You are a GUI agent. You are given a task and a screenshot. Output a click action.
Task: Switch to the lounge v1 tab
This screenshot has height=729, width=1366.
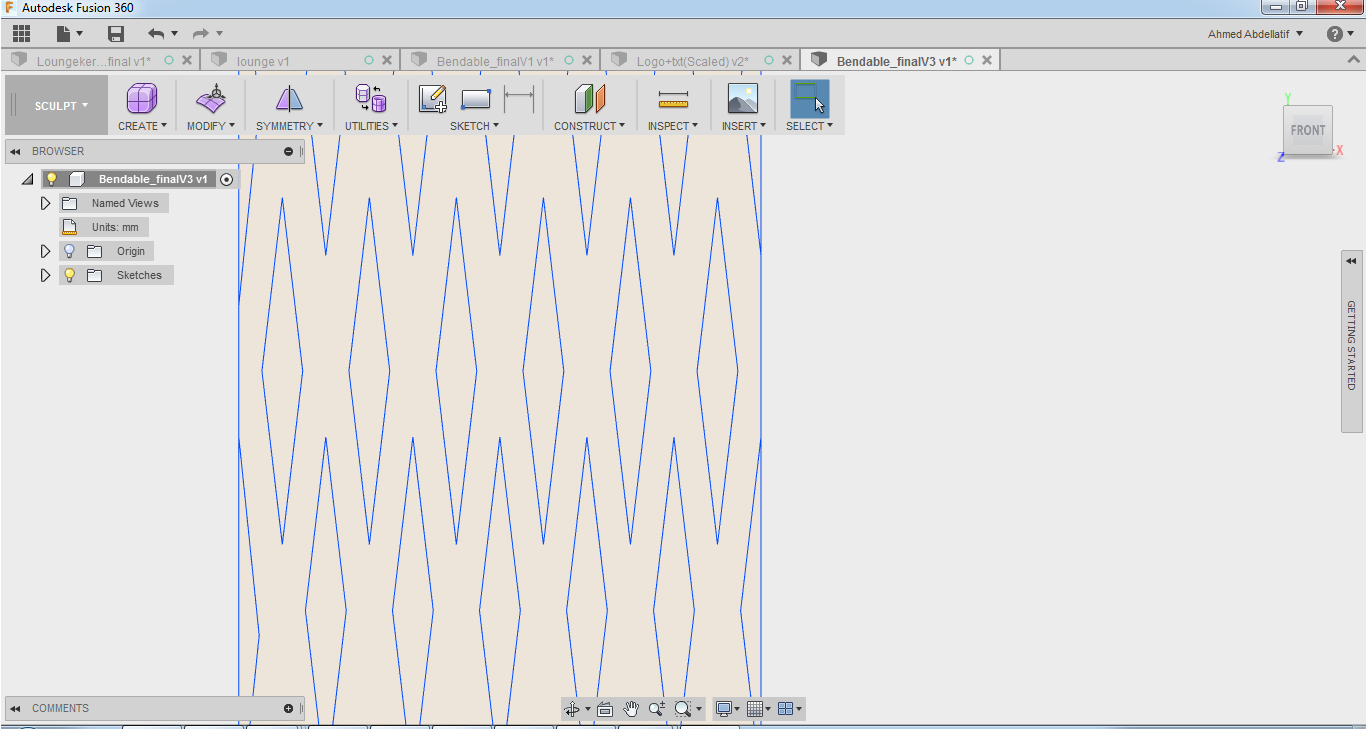click(x=264, y=61)
